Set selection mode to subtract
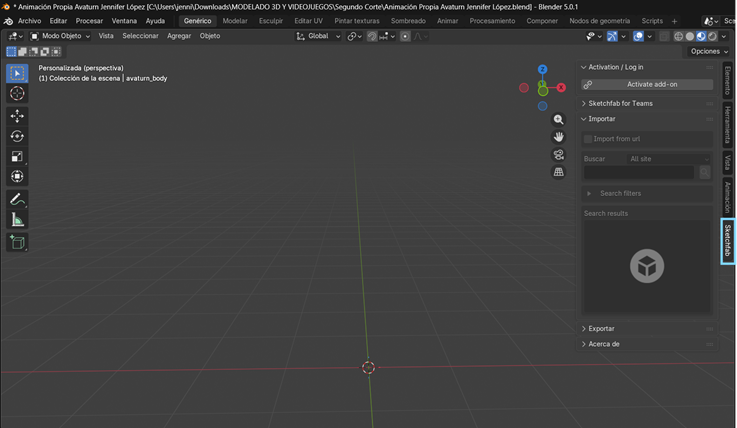Screen dimensions: 737x428 [34, 52]
